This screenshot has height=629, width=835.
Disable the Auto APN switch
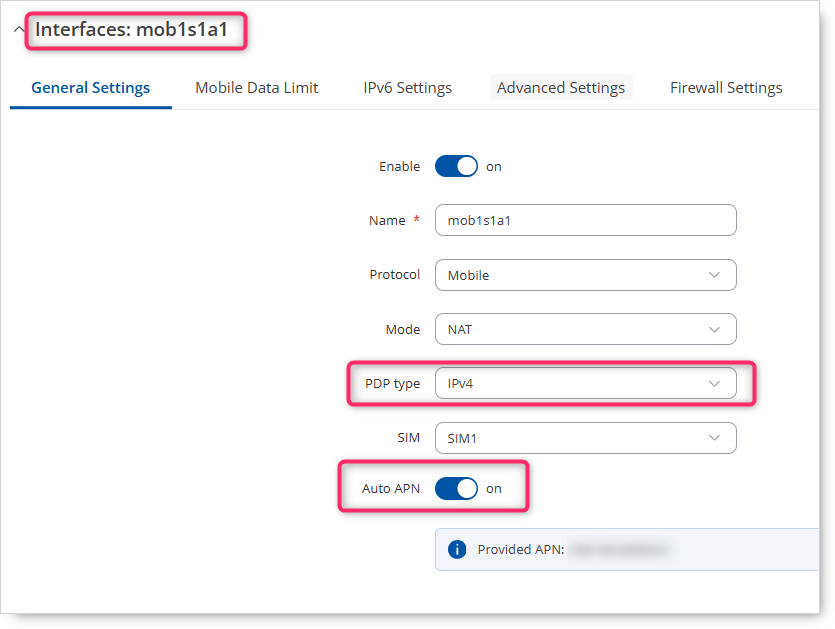(456, 488)
